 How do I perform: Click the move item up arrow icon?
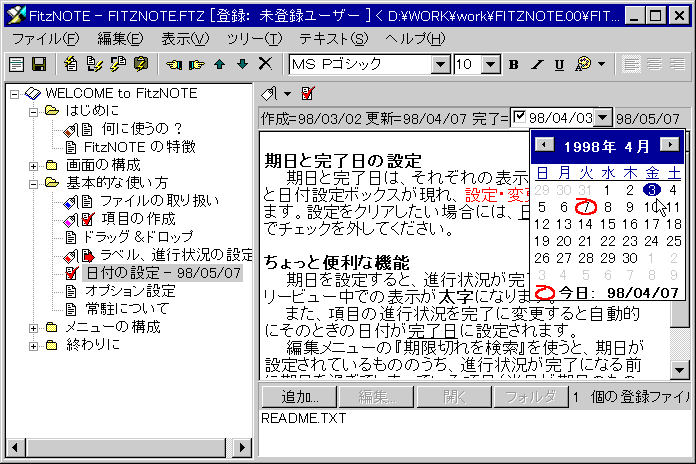(x=219, y=65)
